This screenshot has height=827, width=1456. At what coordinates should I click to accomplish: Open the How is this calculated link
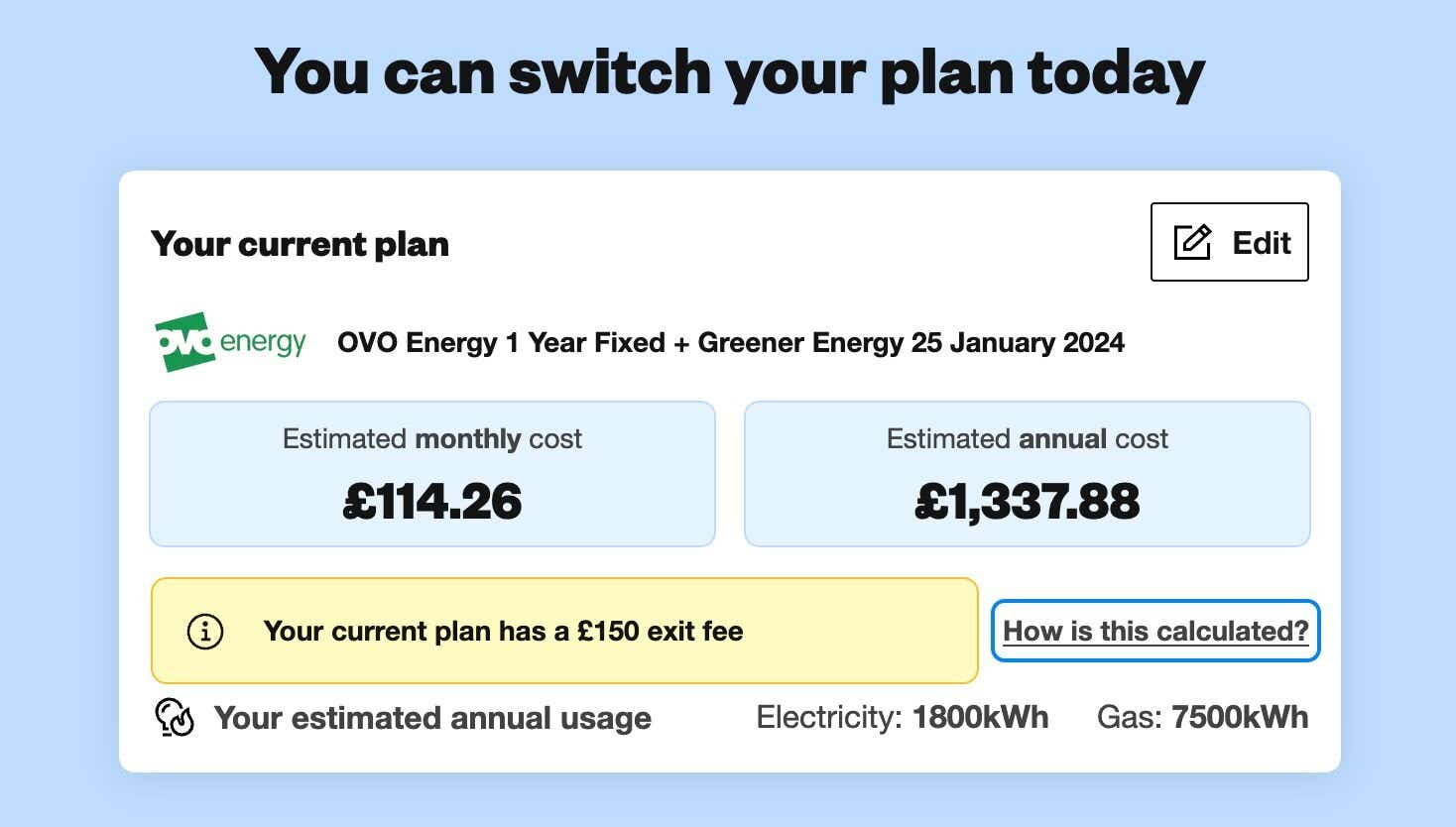[x=1155, y=631]
